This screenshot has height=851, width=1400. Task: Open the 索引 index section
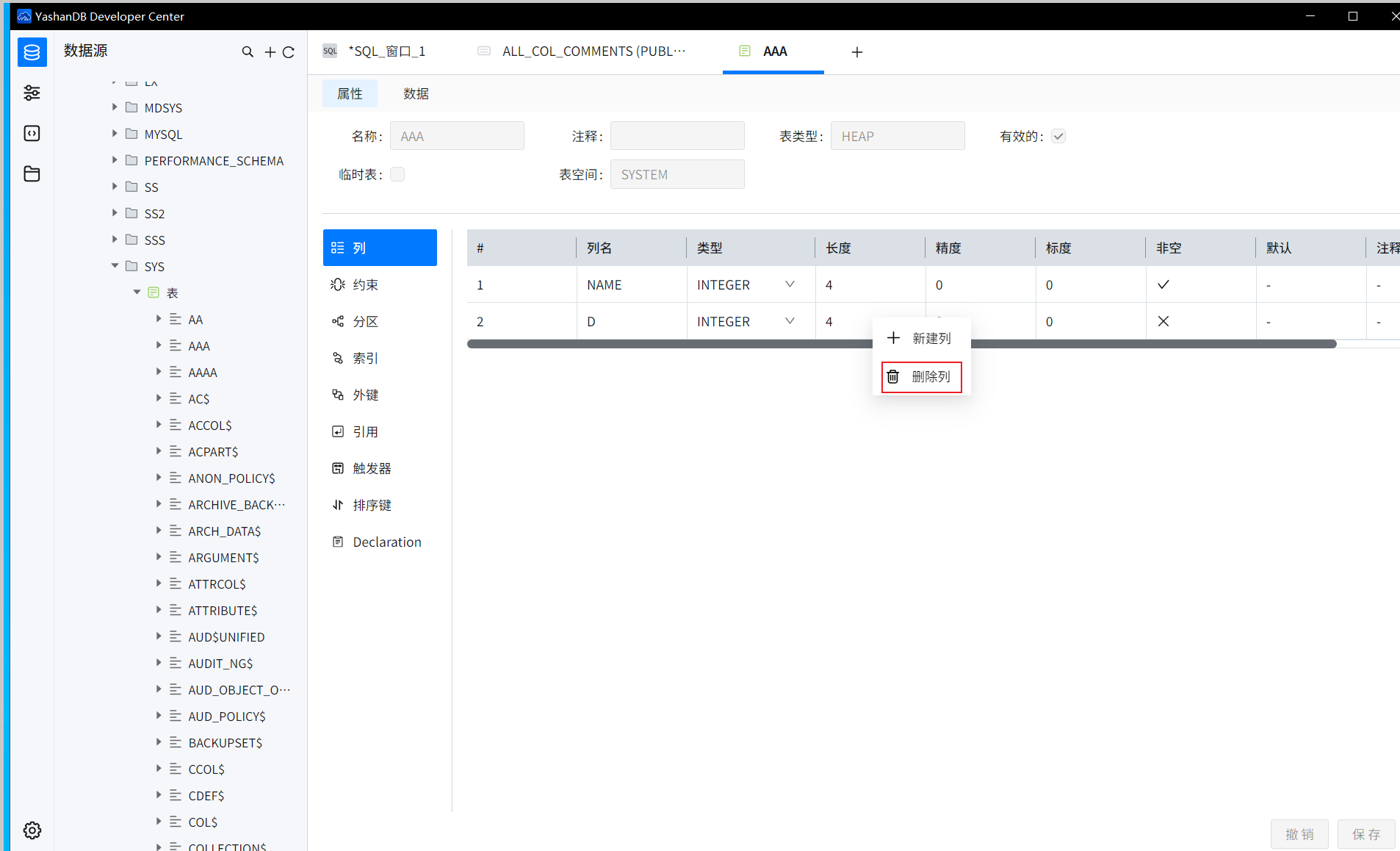380,358
